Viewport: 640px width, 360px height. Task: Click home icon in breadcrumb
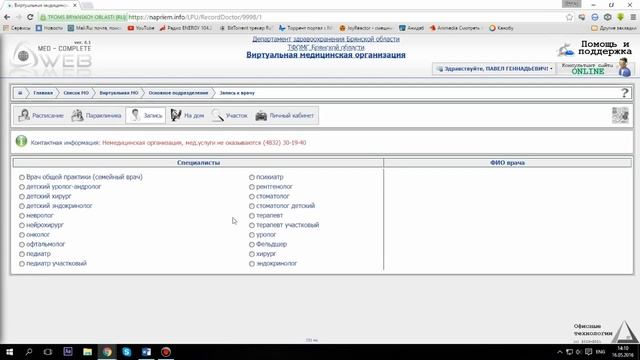point(20,93)
